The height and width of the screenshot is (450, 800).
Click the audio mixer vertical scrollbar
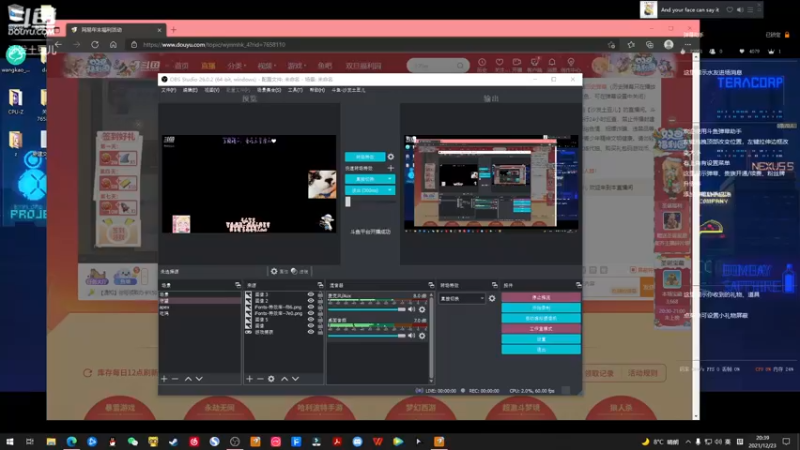coord(431,337)
